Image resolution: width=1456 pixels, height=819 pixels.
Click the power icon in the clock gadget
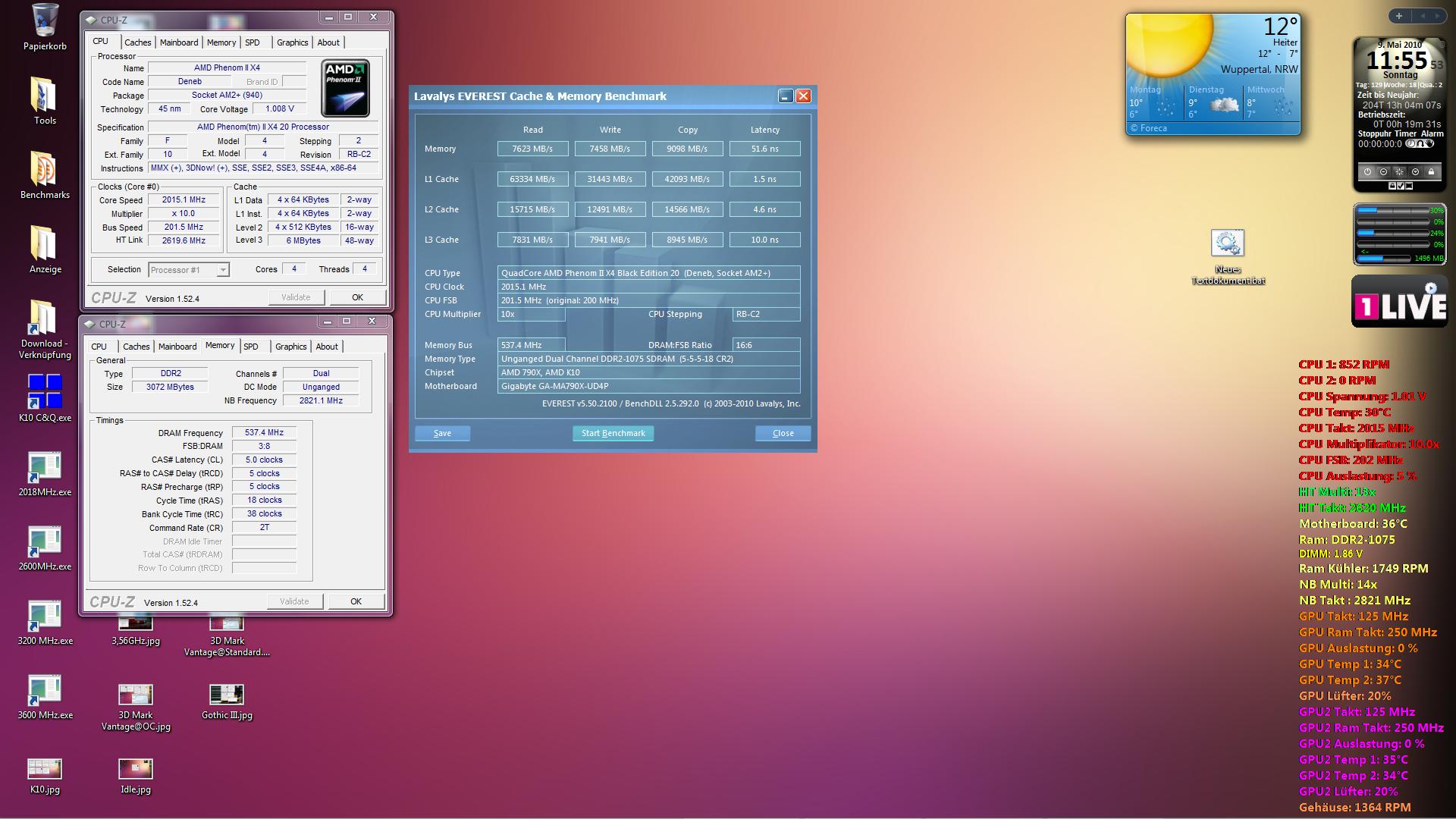coord(1367,172)
